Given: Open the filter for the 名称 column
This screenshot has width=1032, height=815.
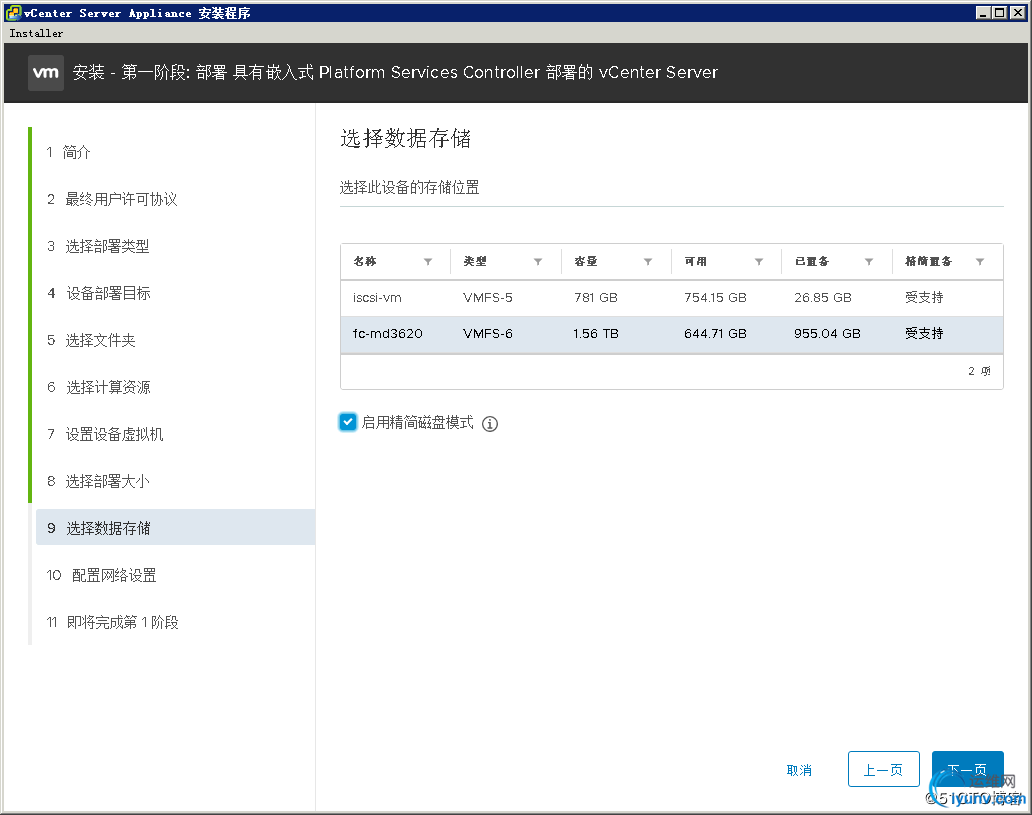Looking at the screenshot, I should point(428,261).
